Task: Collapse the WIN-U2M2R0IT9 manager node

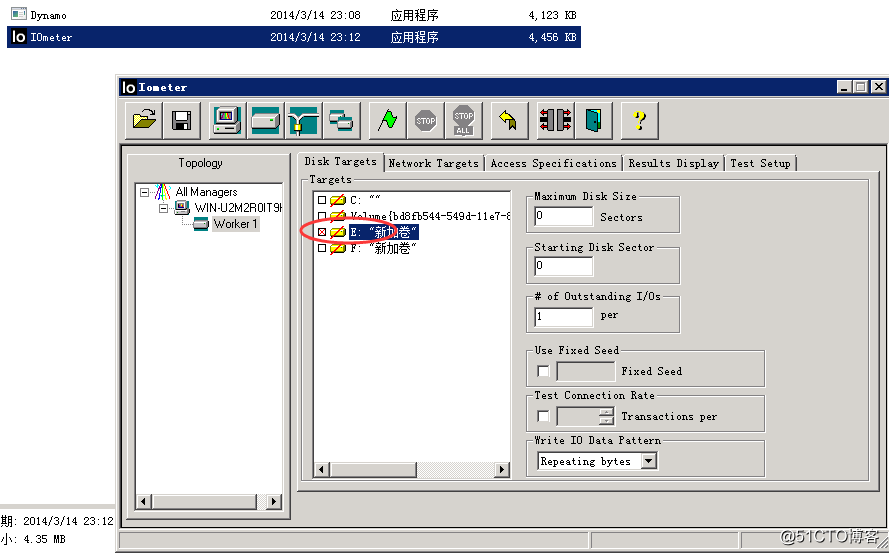Action: tap(163, 208)
